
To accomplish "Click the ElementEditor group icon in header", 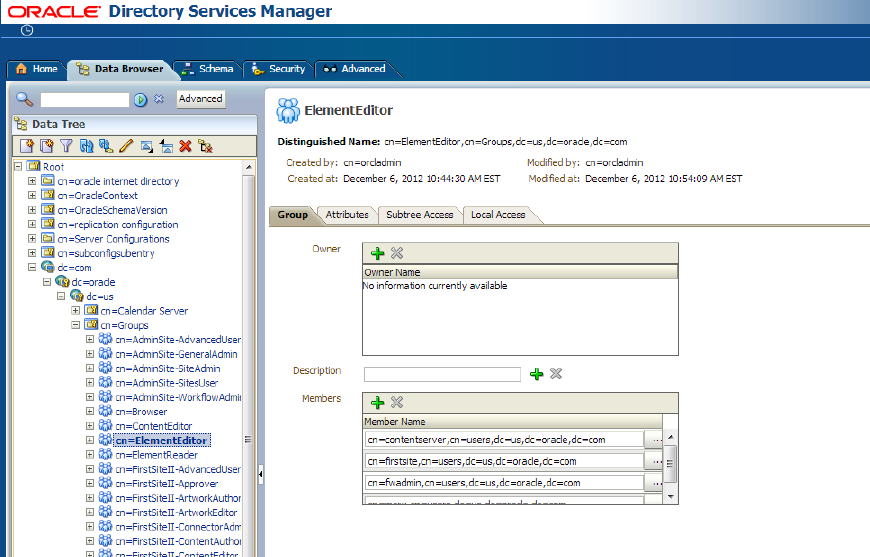I will click(x=288, y=110).
